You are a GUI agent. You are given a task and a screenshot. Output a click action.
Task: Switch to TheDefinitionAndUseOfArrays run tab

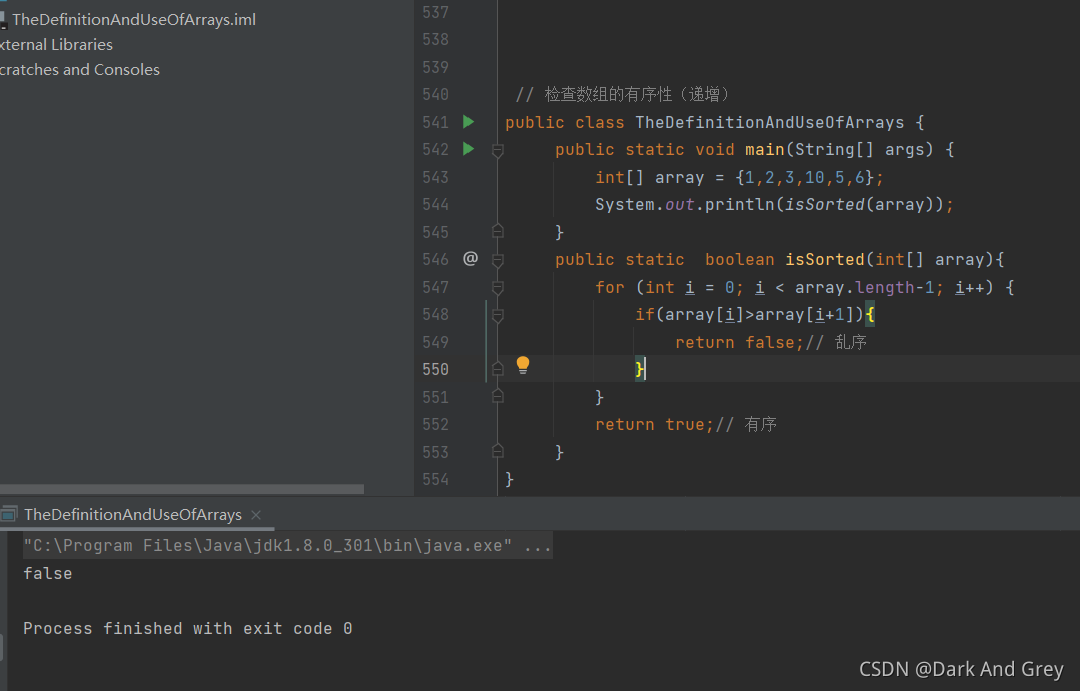(133, 515)
